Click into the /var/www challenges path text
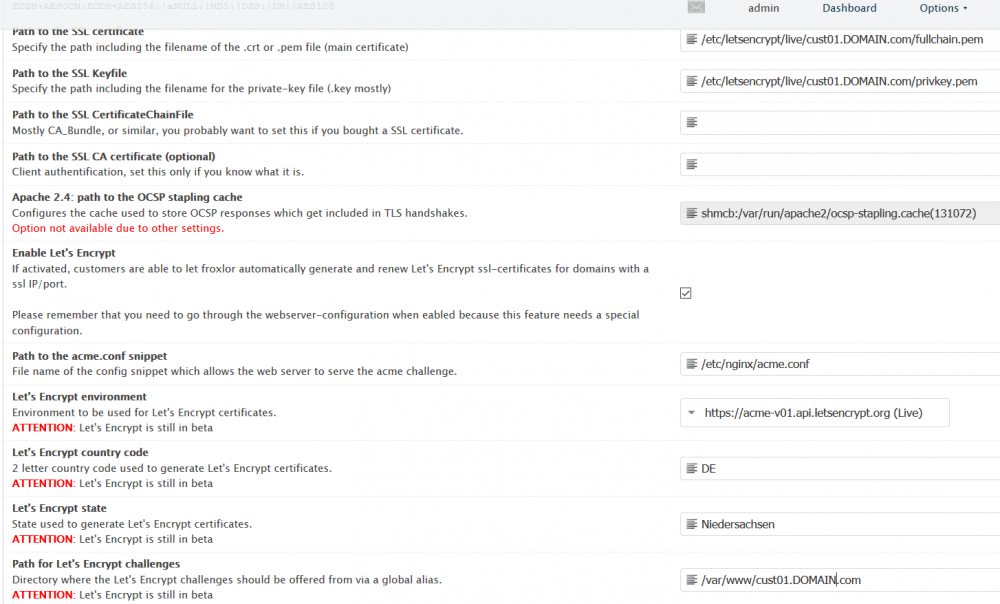 point(781,580)
